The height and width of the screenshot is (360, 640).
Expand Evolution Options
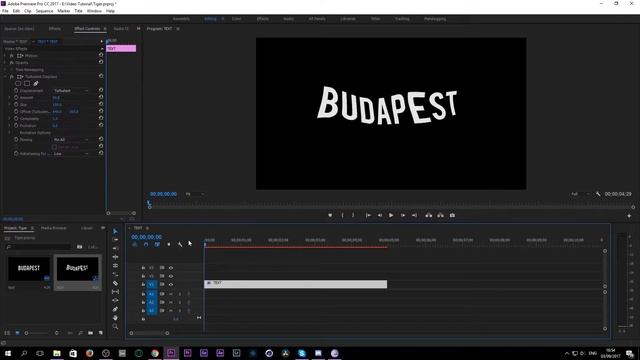pyautogui.click(x=10, y=133)
